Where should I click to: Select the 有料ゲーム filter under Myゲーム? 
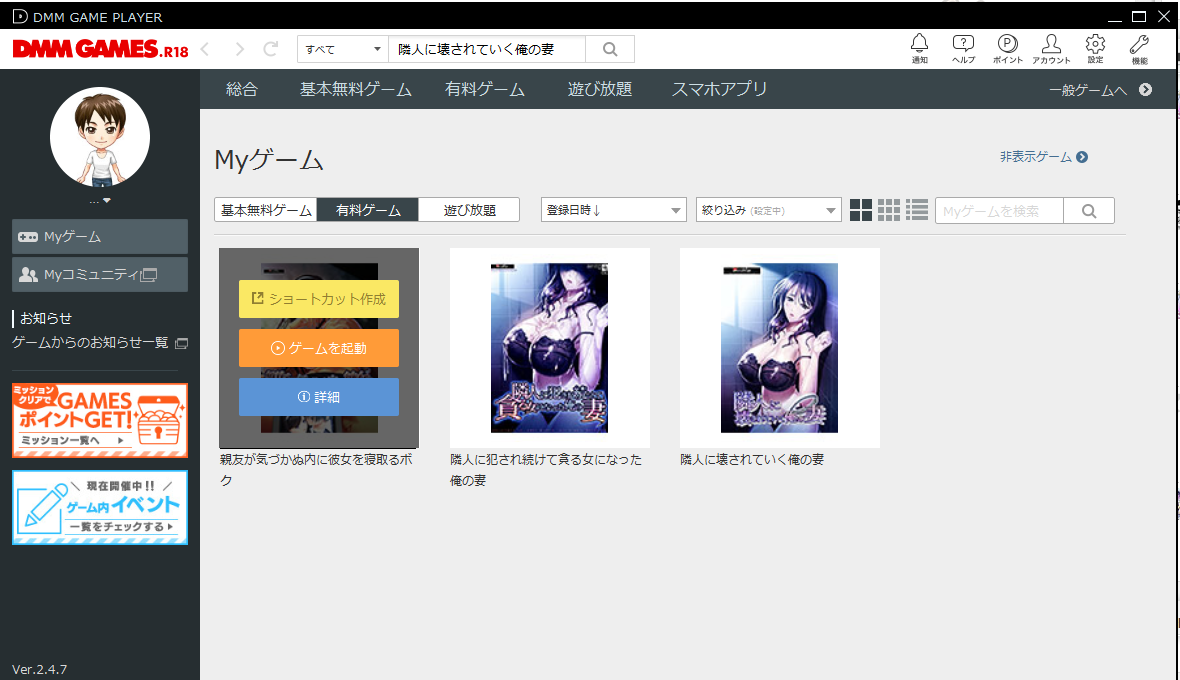tap(368, 210)
